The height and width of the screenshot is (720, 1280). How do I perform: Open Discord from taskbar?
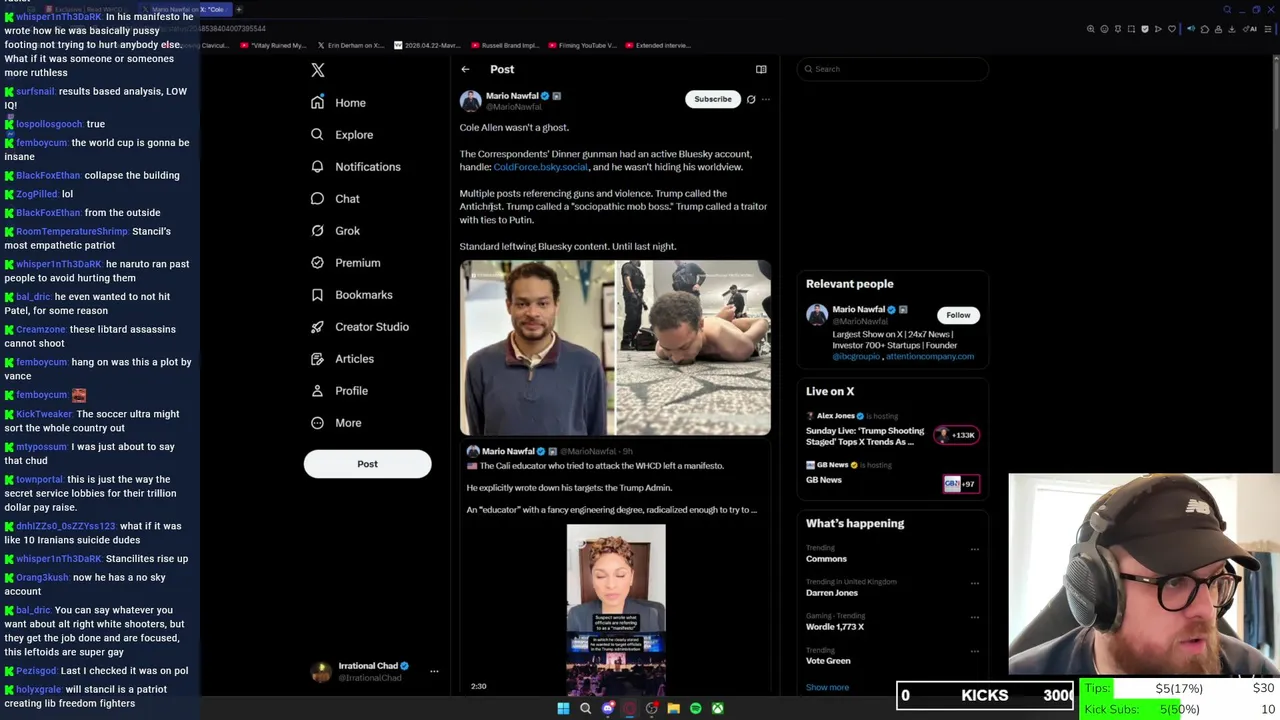607,708
